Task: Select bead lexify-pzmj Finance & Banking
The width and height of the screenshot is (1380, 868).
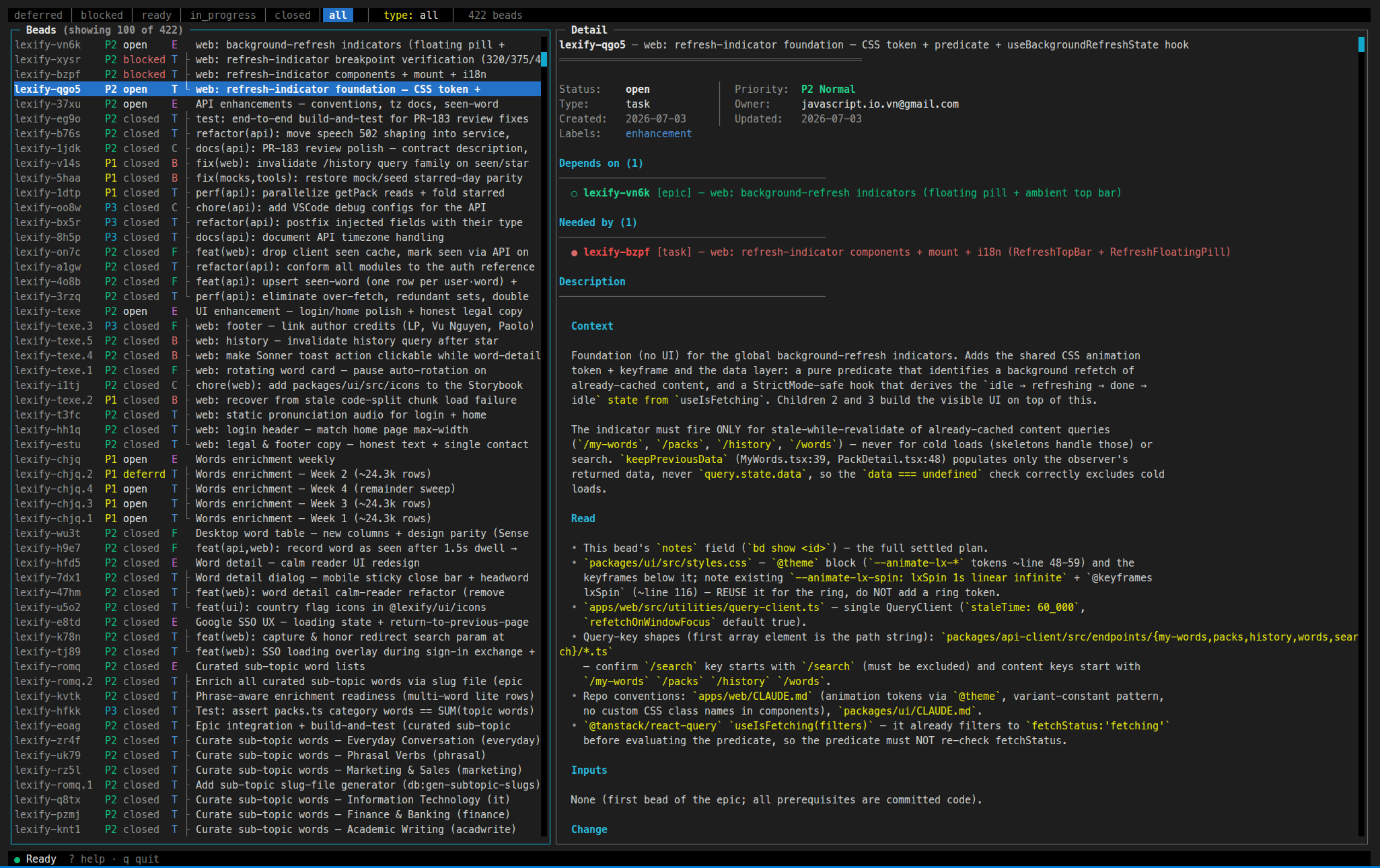Action: click(277, 814)
